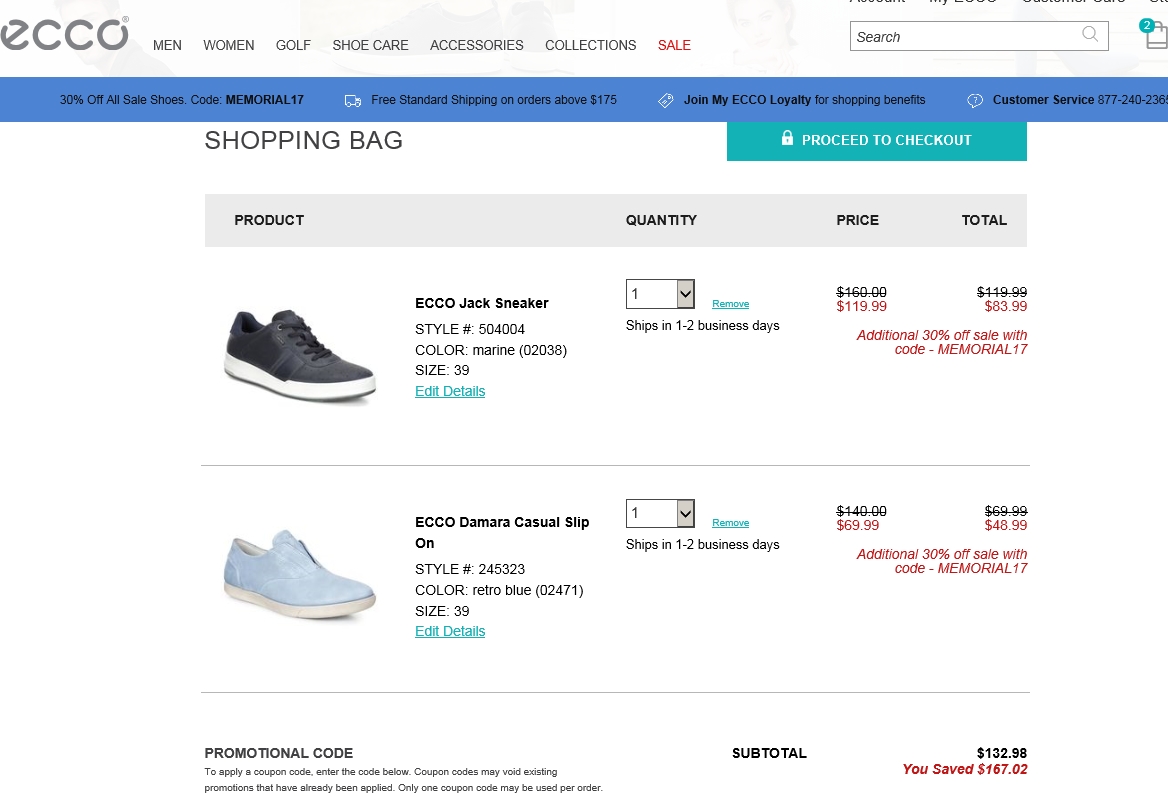Viewport: 1168px width, 809px height.
Task: Click the lock icon on checkout button
Action: tap(787, 139)
